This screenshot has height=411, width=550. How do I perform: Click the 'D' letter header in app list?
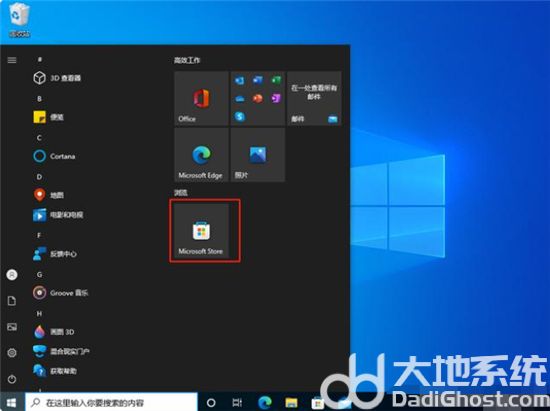click(39, 177)
